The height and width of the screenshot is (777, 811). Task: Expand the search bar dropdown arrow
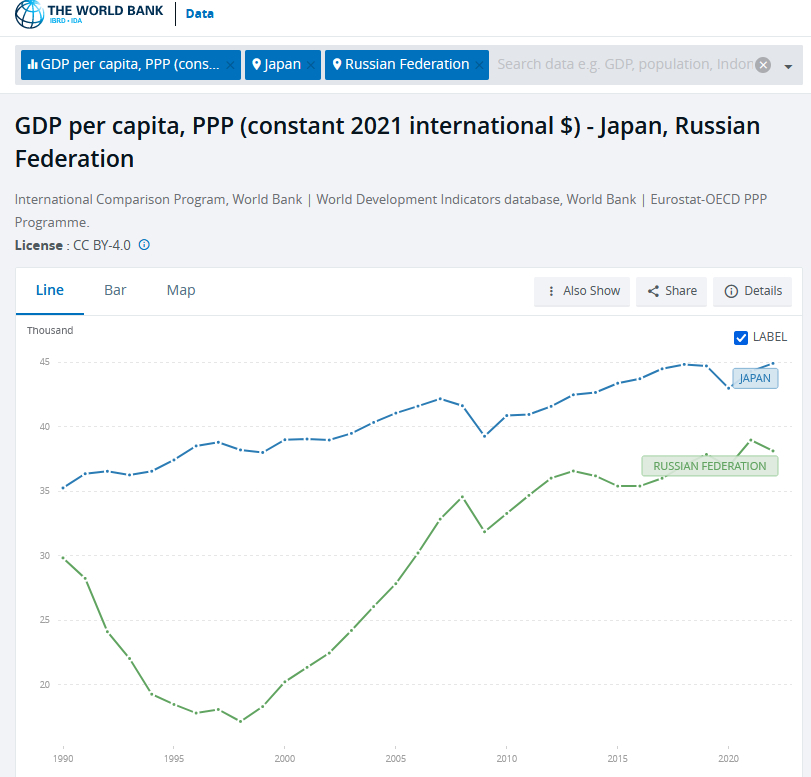pyautogui.click(x=788, y=66)
